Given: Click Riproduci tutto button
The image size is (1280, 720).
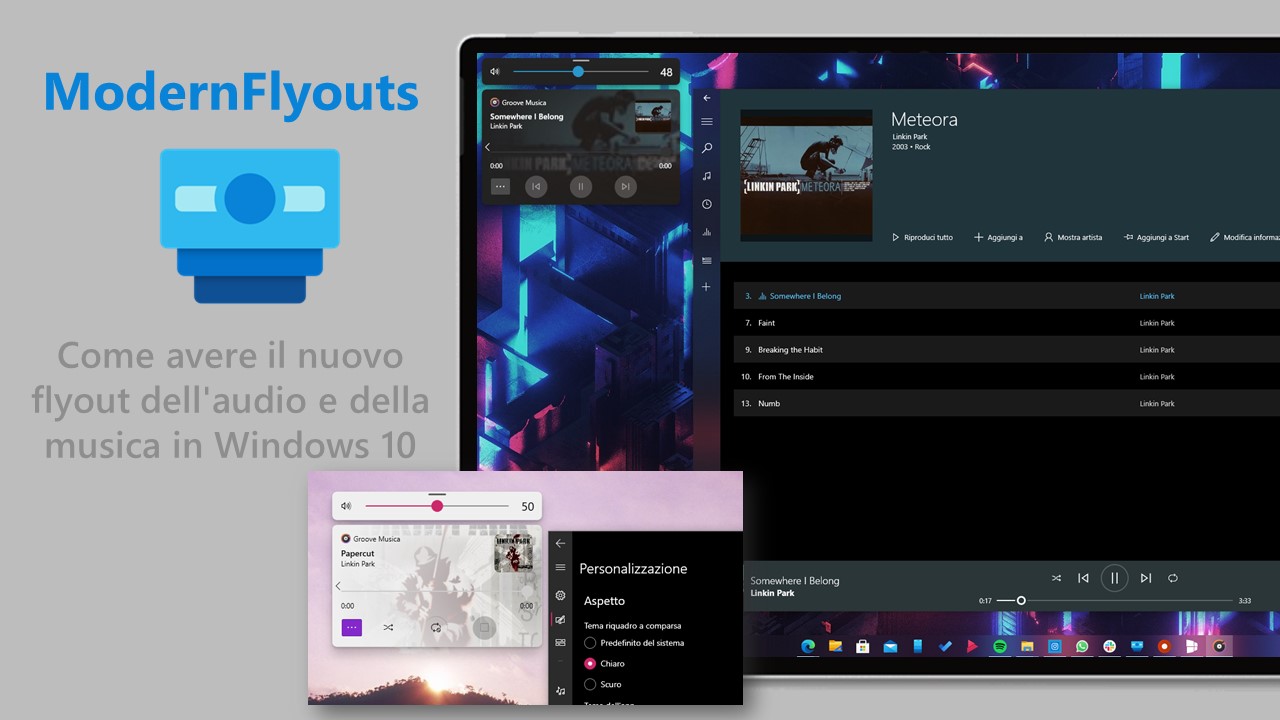Looking at the screenshot, I should [923, 238].
